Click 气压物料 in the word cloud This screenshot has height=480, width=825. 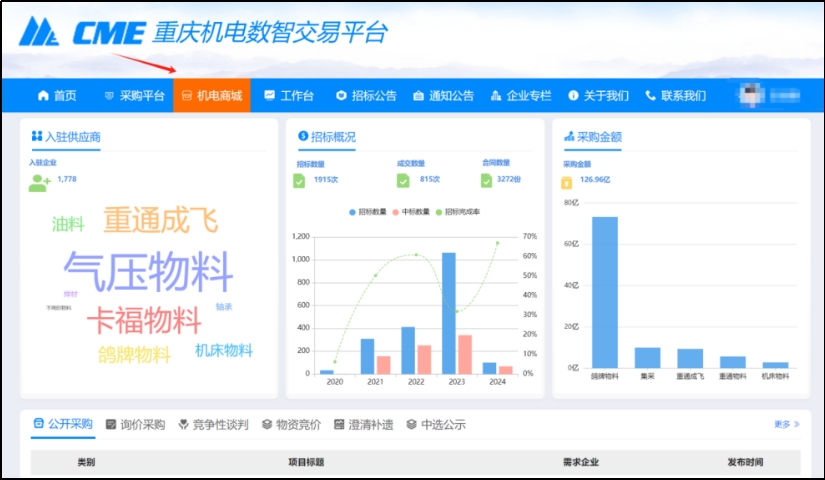click(x=148, y=272)
